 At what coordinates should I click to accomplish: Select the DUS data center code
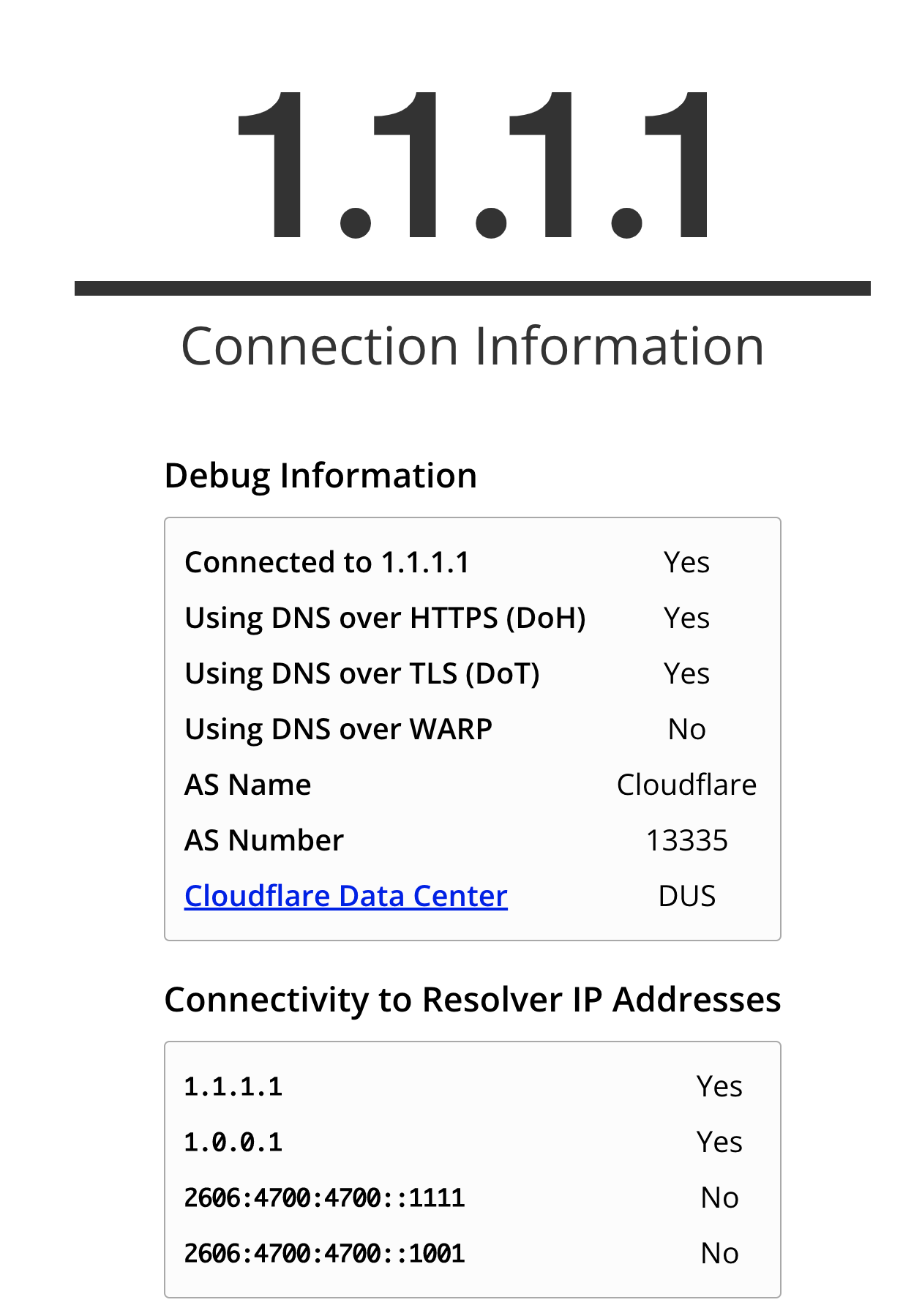pos(686,895)
